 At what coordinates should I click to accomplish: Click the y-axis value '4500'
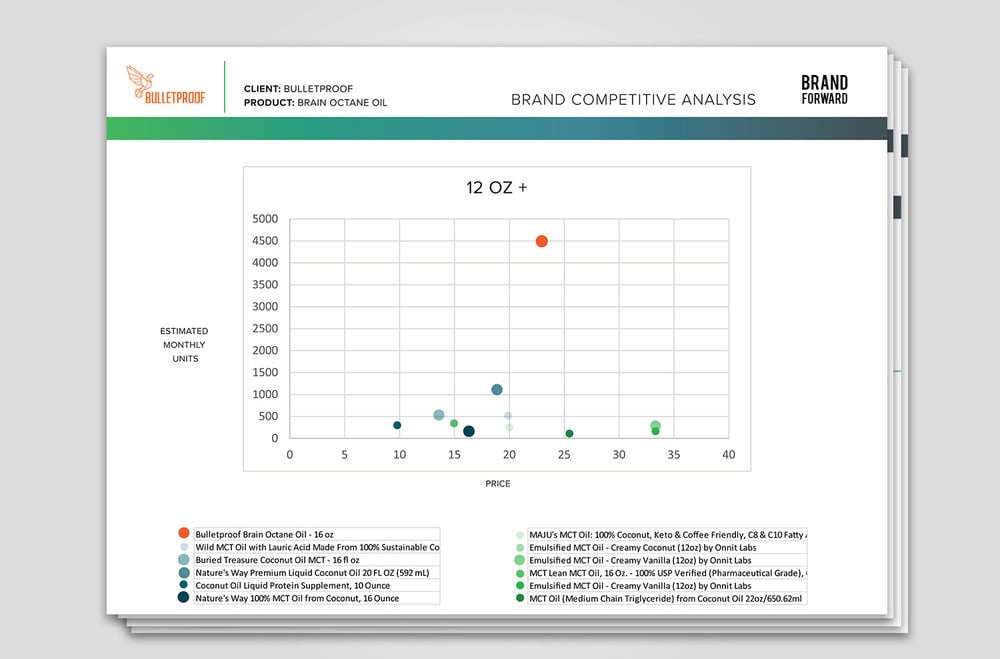coord(265,241)
